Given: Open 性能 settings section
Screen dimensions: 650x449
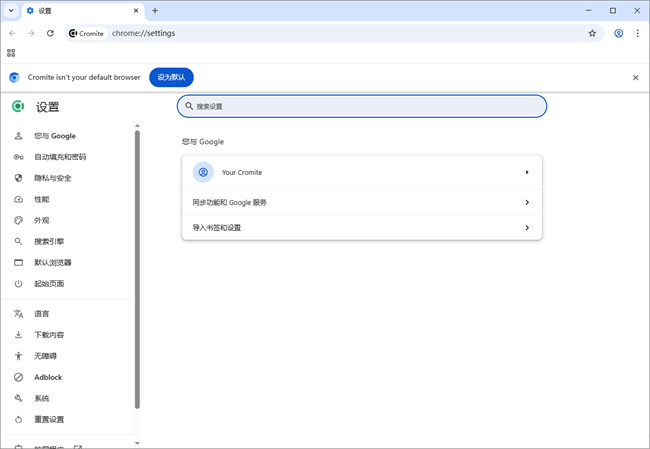Looking at the screenshot, I should pyautogui.click(x=41, y=199).
